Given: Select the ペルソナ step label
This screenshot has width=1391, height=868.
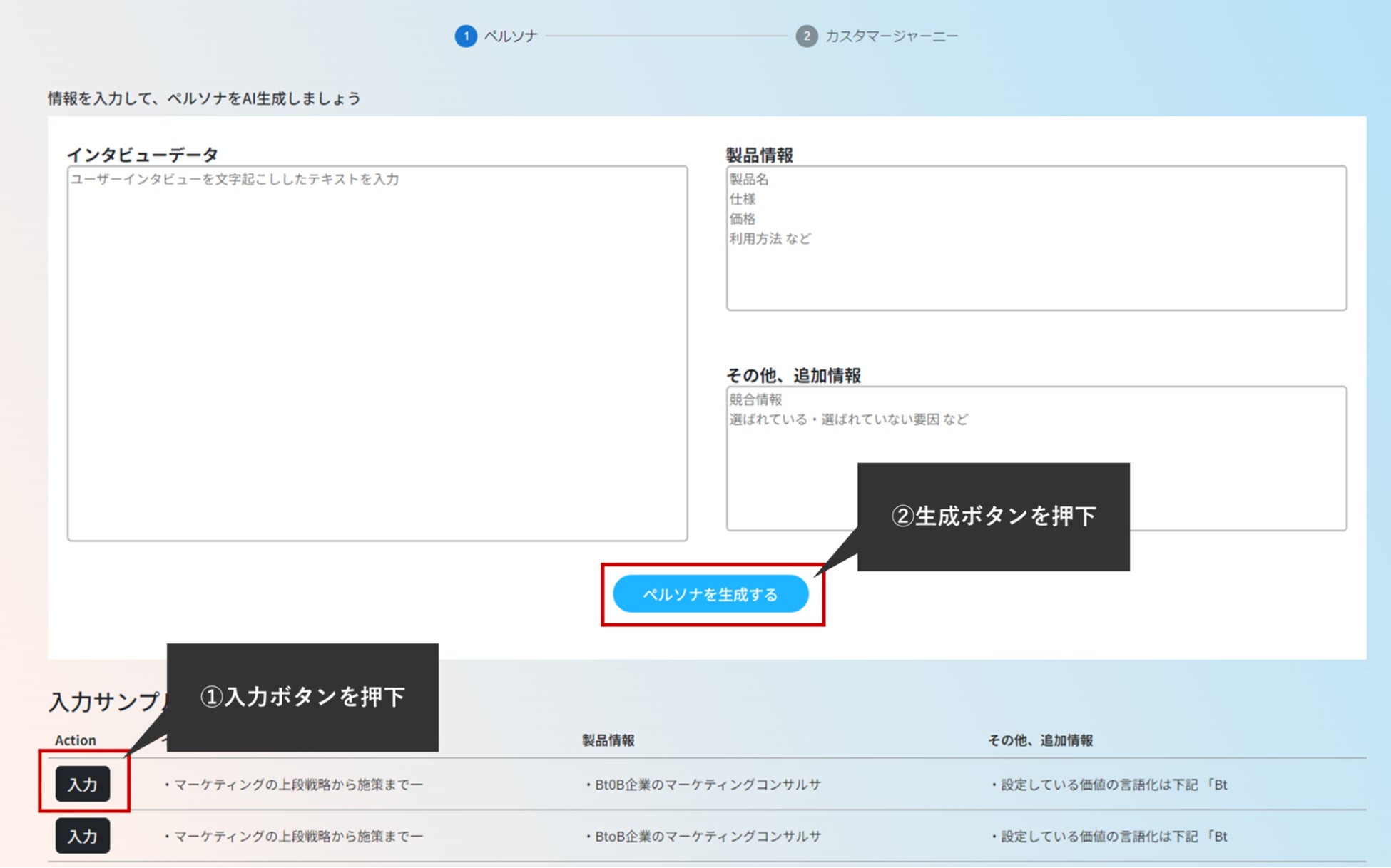Looking at the screenshot, I should pos(511,36).
